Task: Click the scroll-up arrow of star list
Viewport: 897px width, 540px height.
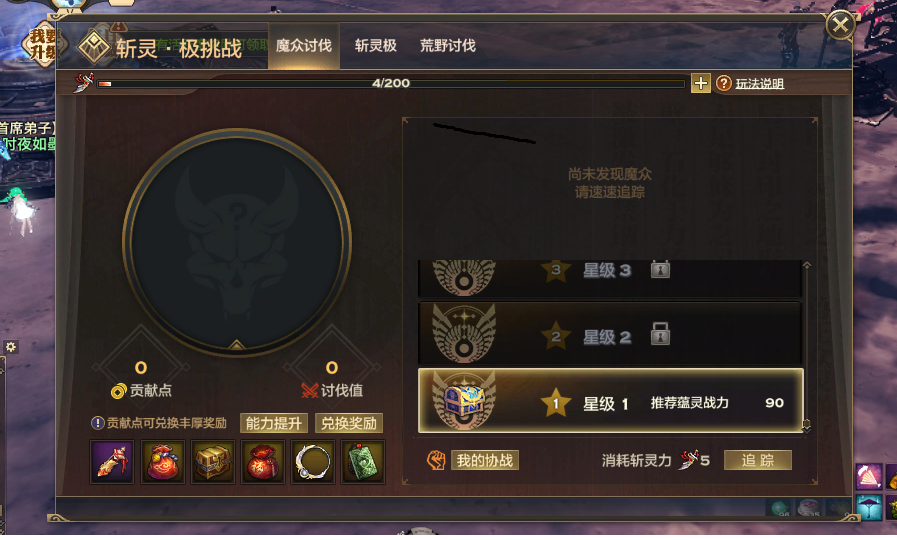Action: click(x=807, y=266)
